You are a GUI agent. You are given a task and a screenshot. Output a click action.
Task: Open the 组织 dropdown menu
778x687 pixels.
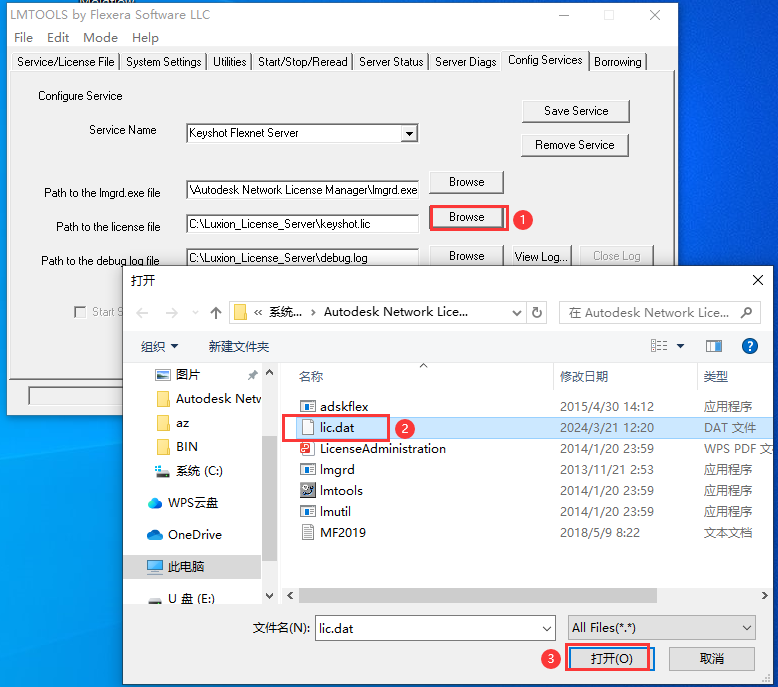click(x=159, y=346)
